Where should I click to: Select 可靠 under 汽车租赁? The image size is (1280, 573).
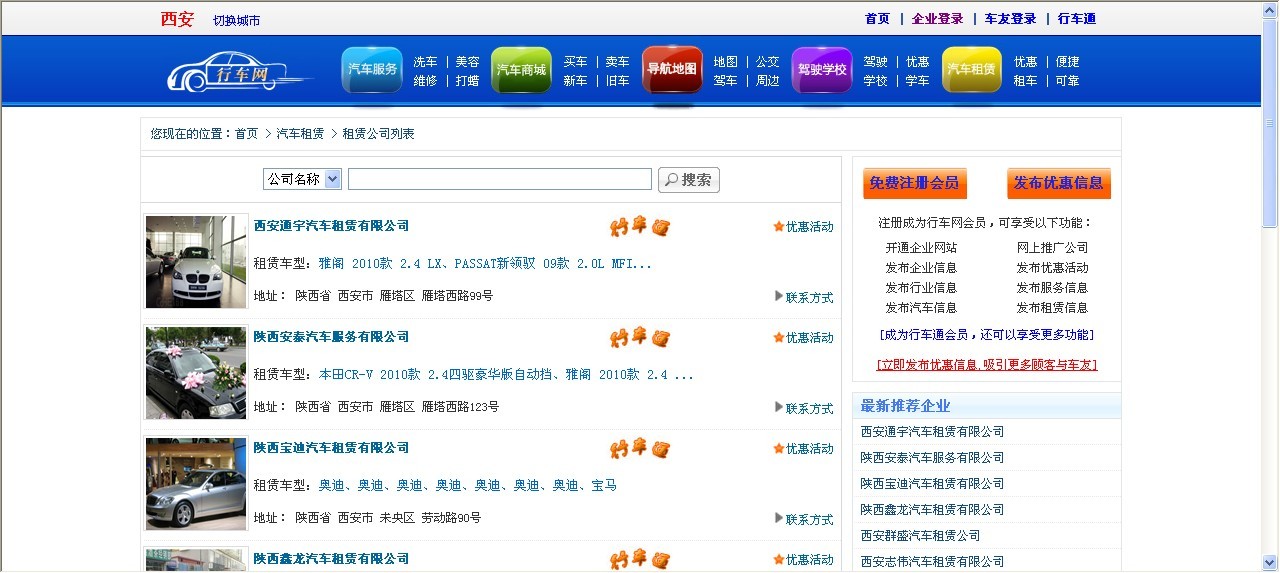(1068, 81)
